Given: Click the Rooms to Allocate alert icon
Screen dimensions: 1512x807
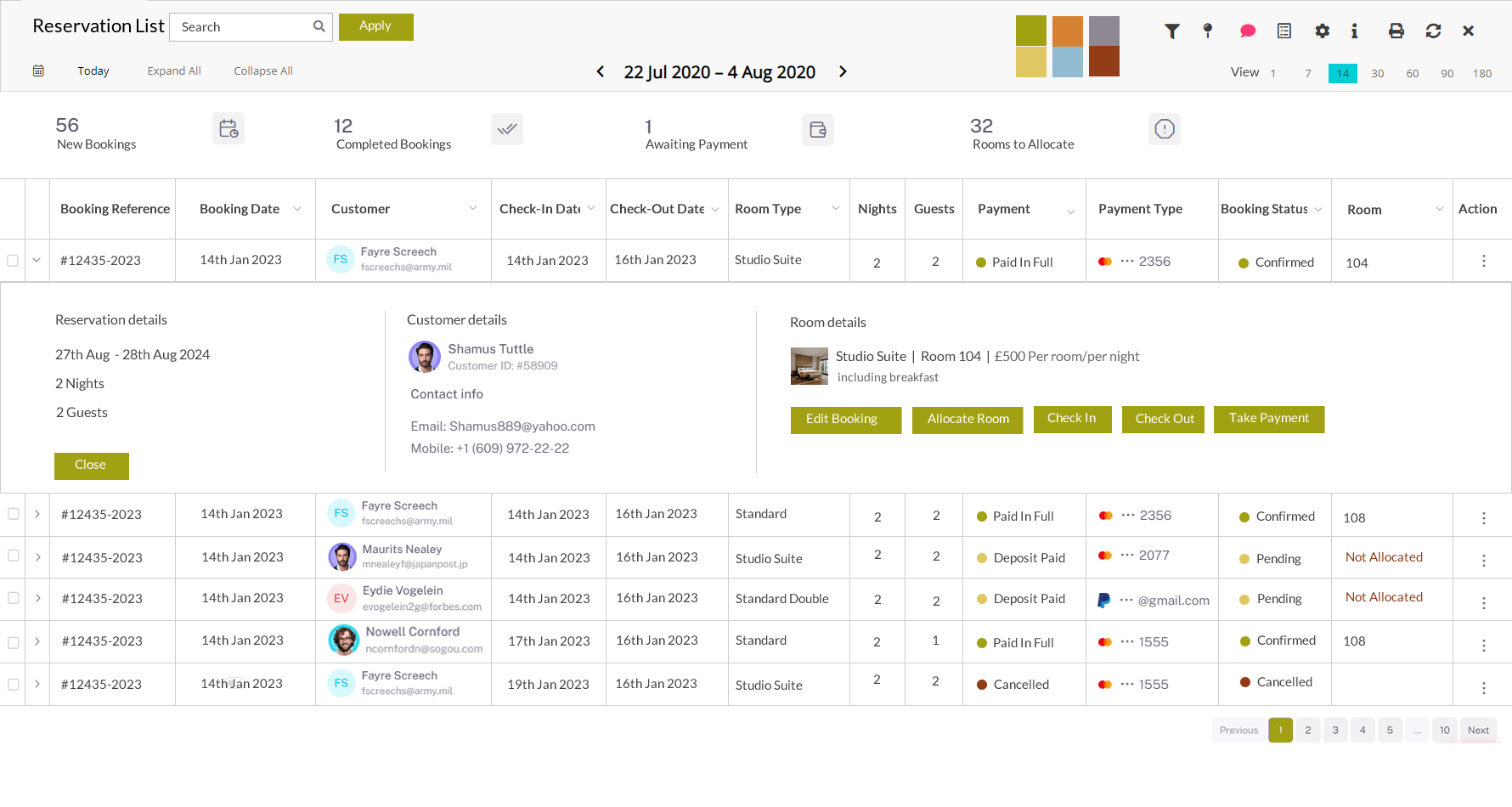Looking at the screenshot, I should (x=1164, y=129).
